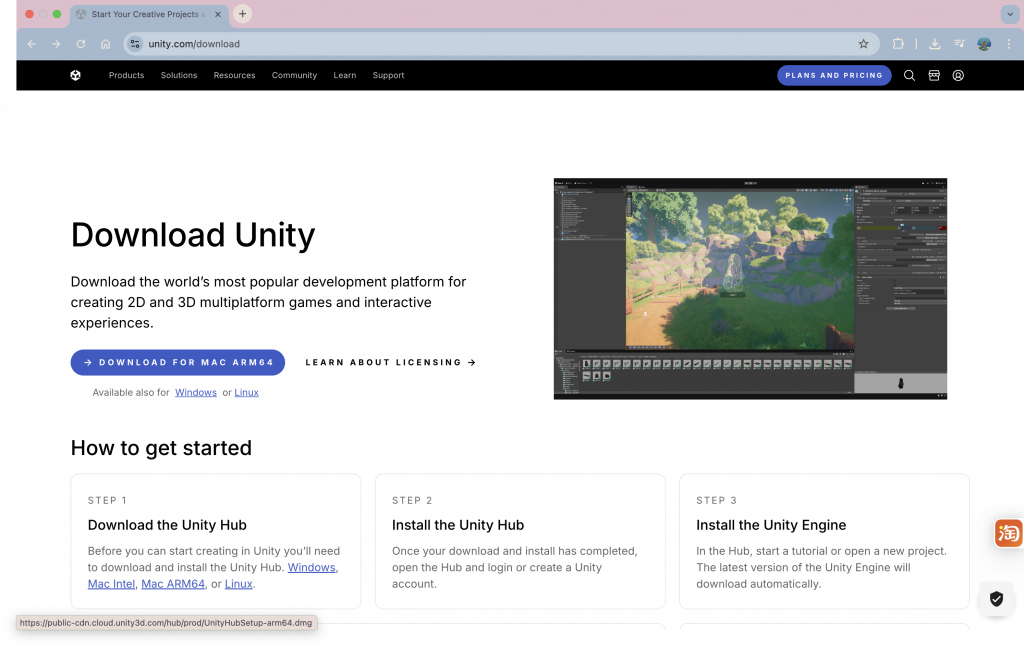Follow the Learn About Licensing link
The width and height of the screenshot is (1024, 649).
(x=391, y=362)
